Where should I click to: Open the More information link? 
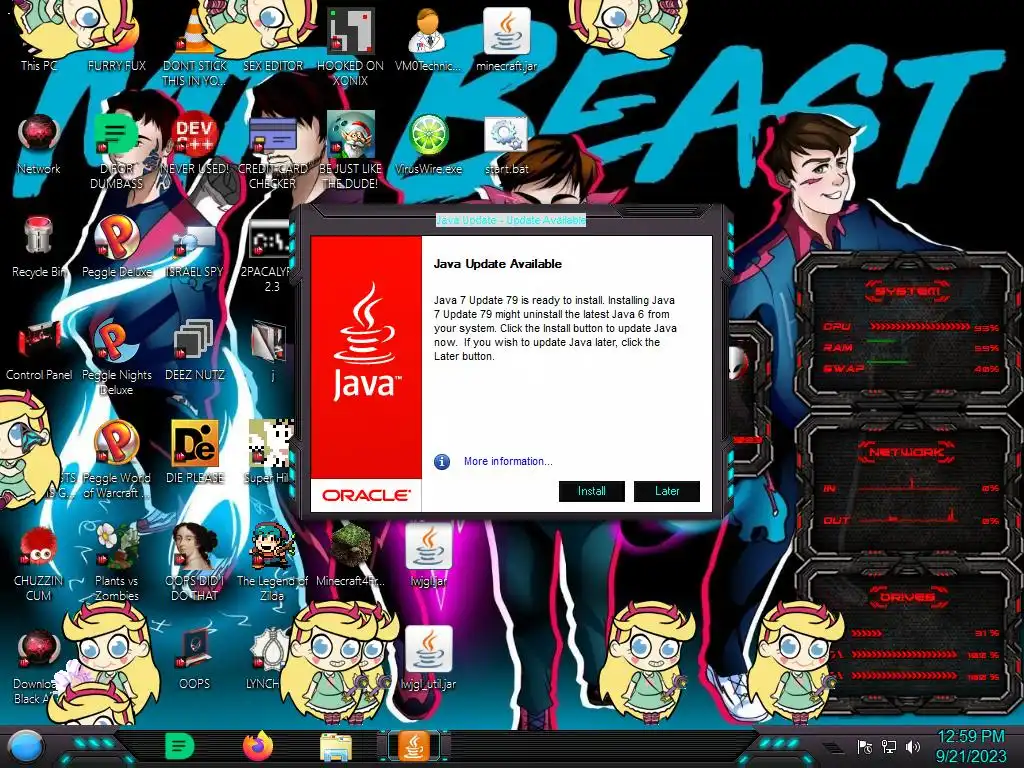click(508, 461)
